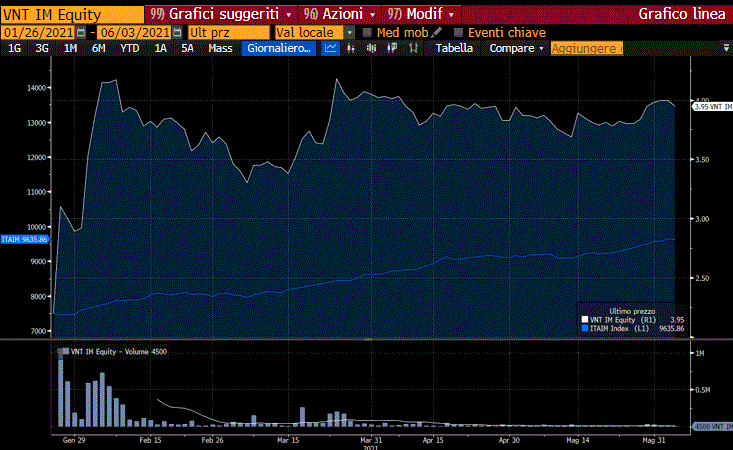Expand the Val locale currency dropdown
Screen dimensions: 733x450
(349, 32)
